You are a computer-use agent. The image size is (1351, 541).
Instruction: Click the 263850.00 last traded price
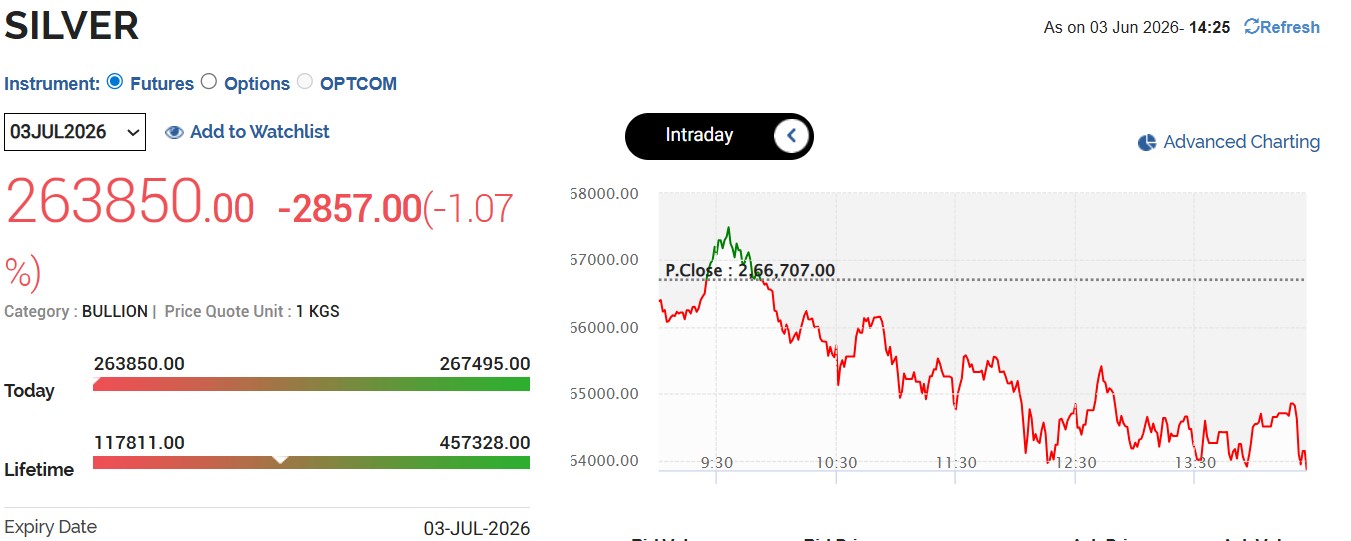131,201
